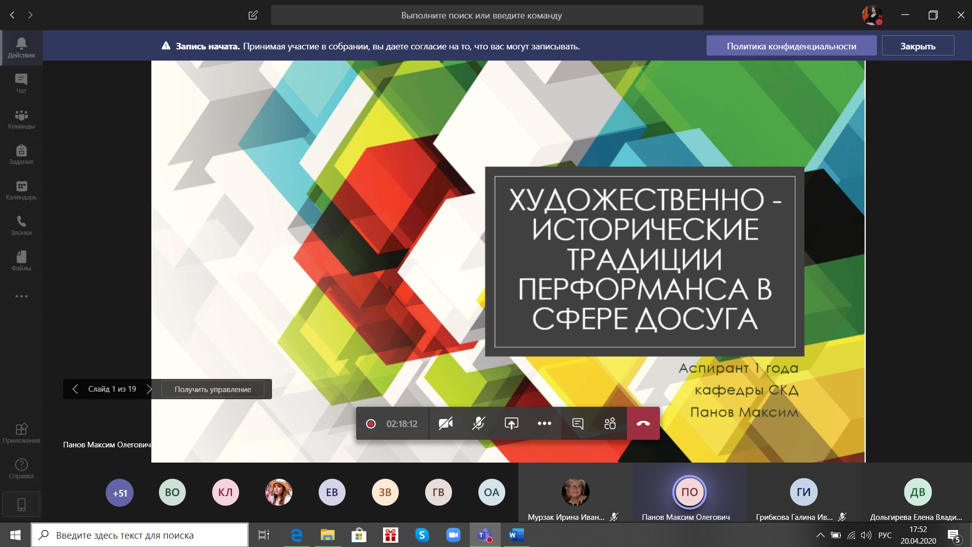Open the Teams section in sidebar
Viewport: 972px width, 547px height.
pyautogui.click(x=21, y=119)
